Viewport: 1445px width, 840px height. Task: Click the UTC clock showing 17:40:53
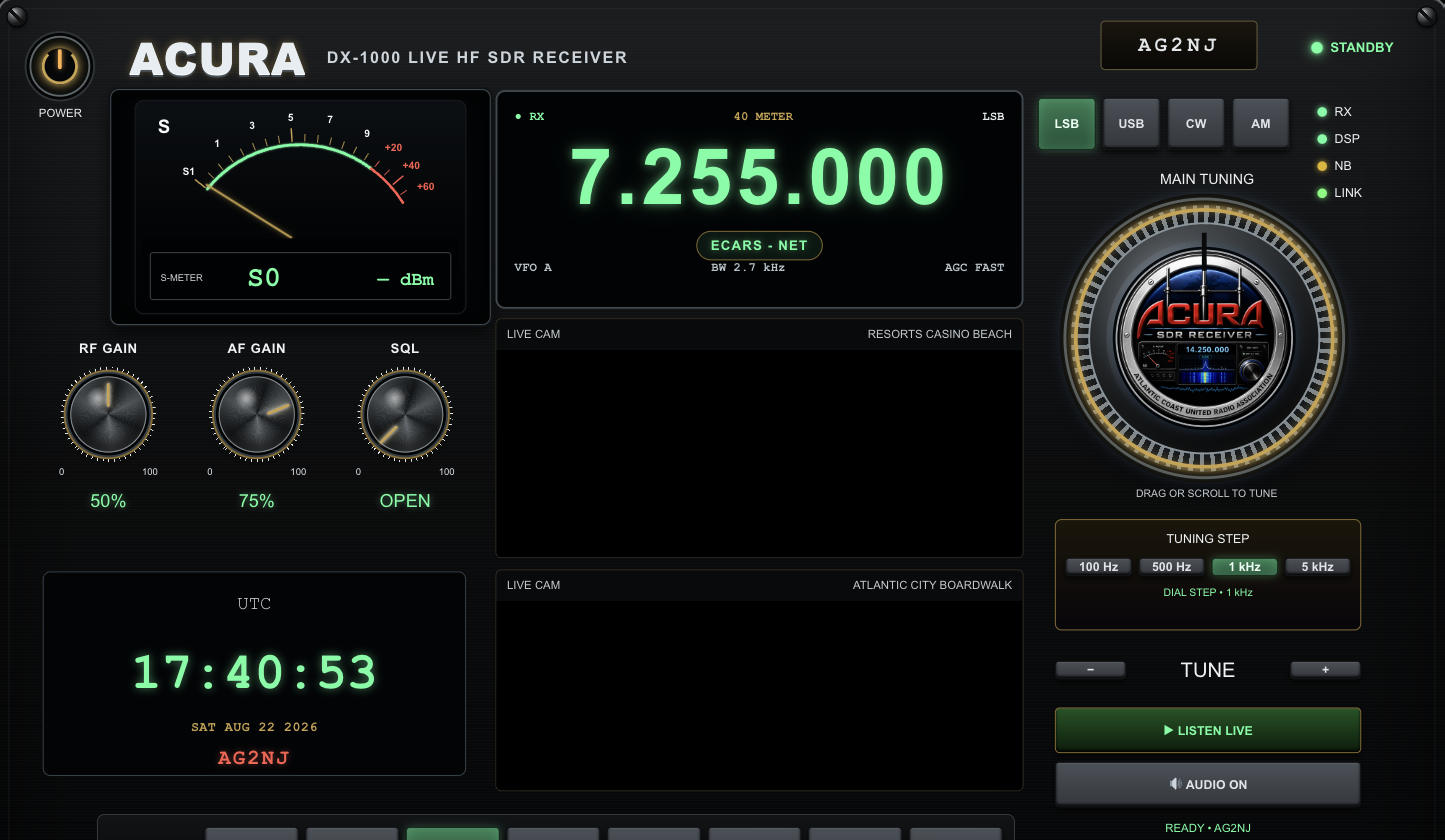[x=254, y=673]
